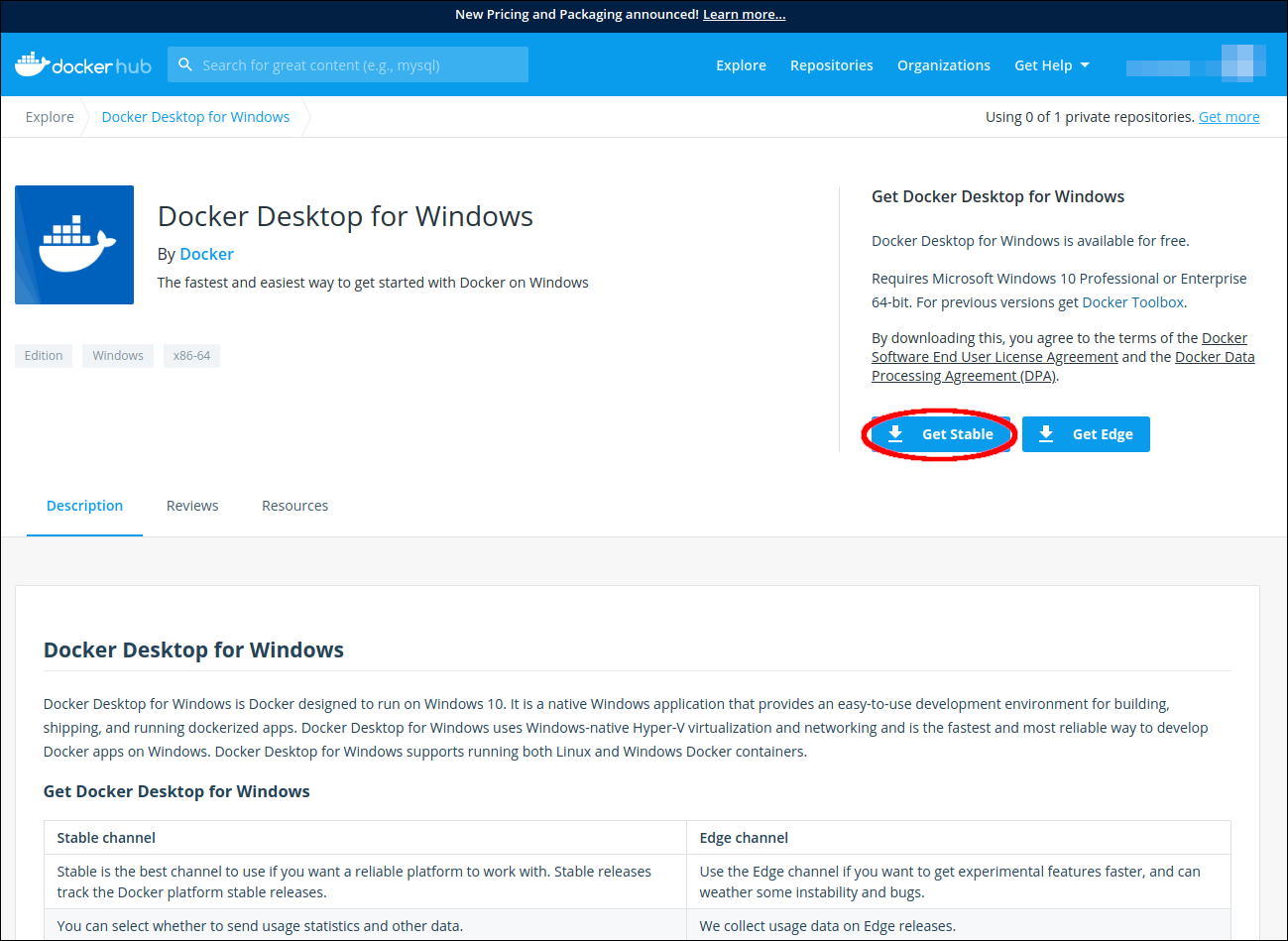
Task: Open Organizations in the top nav
Action: click(944, 65)
